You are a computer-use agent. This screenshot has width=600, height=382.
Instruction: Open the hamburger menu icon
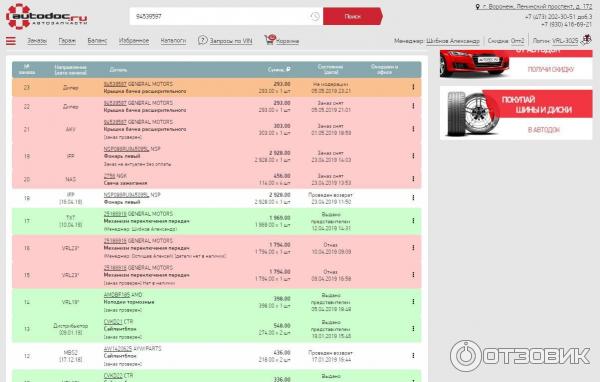[x=11, y=41]
